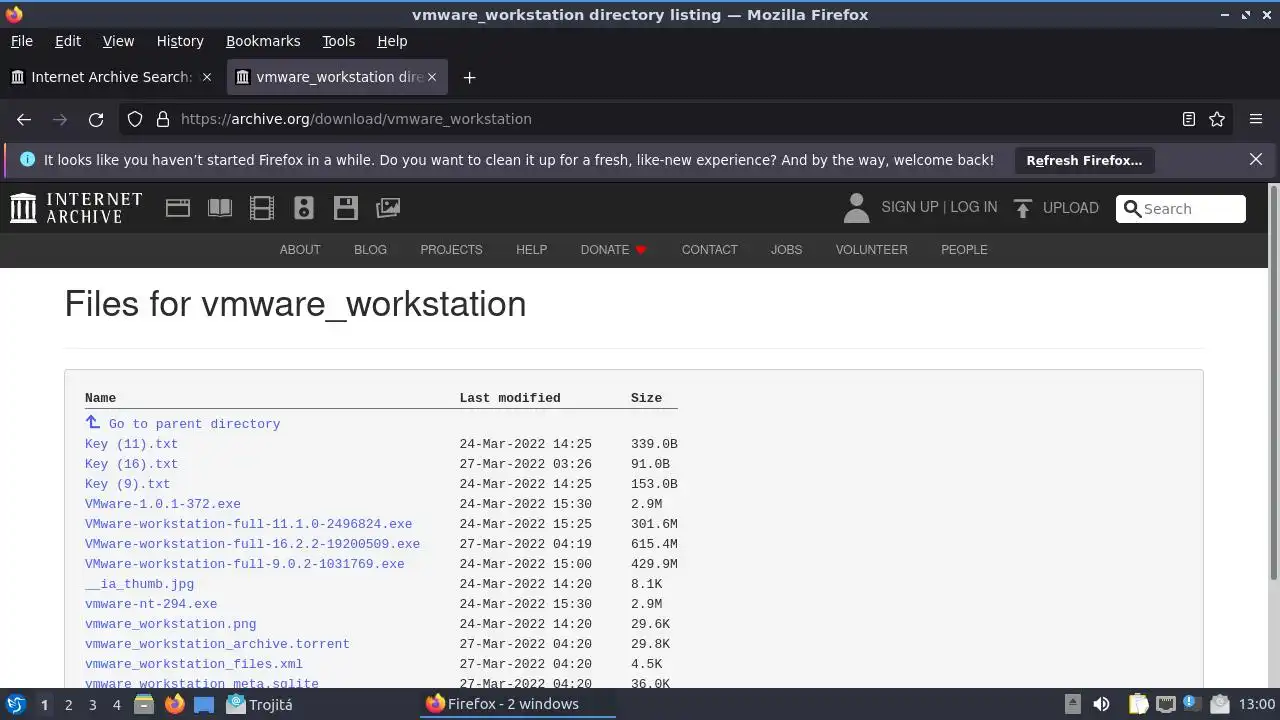Open the Tools menu
This screenshot has height=720, width=1280.
(339, 41)
